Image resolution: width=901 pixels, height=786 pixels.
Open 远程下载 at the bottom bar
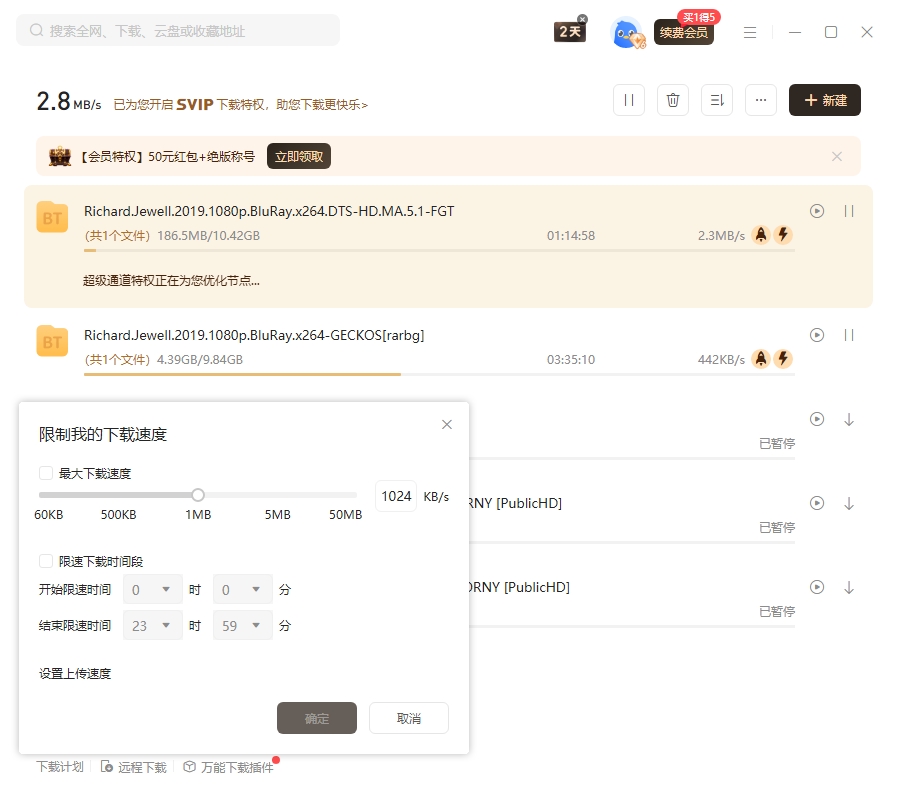click(134, 767)
